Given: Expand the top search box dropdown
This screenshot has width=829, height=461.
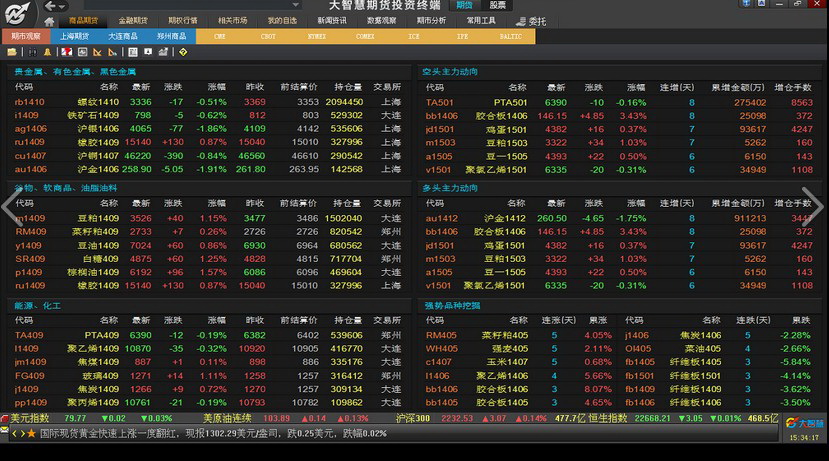Looking at the screenshot, I should point(296,5).
